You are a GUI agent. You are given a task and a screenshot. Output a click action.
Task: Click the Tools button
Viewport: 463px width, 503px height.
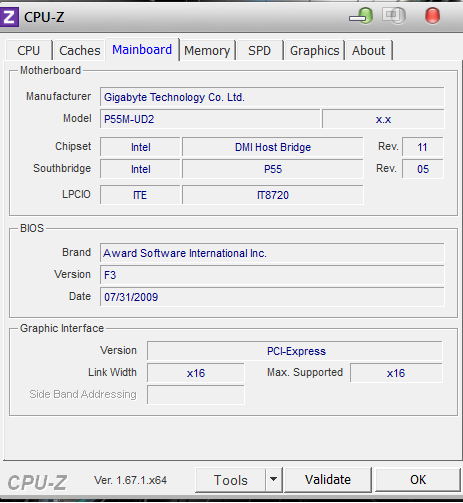231,480
